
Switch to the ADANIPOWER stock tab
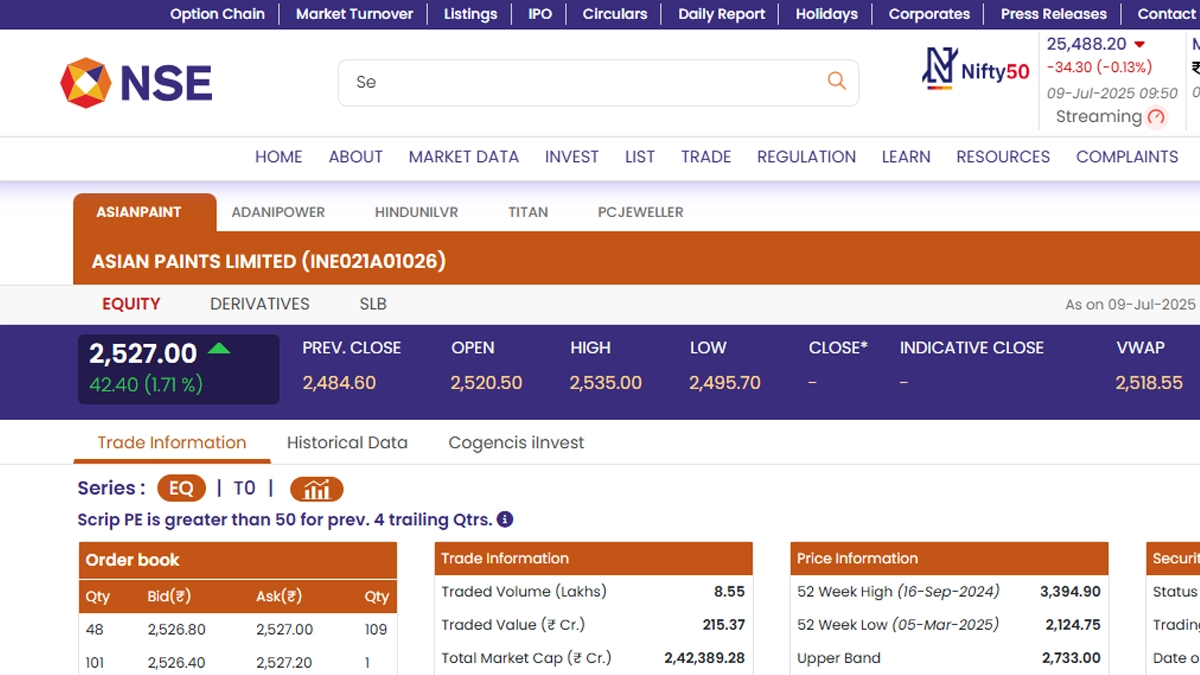[x=278, y=212]
